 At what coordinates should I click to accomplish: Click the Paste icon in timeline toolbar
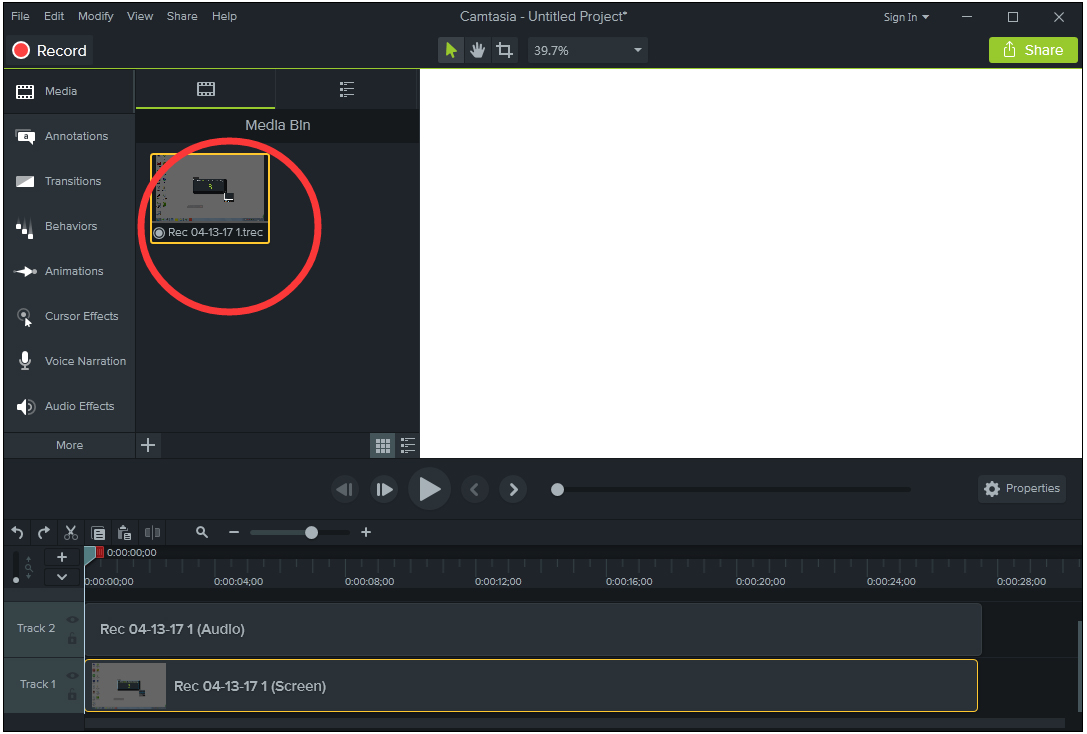pos(125,532)
